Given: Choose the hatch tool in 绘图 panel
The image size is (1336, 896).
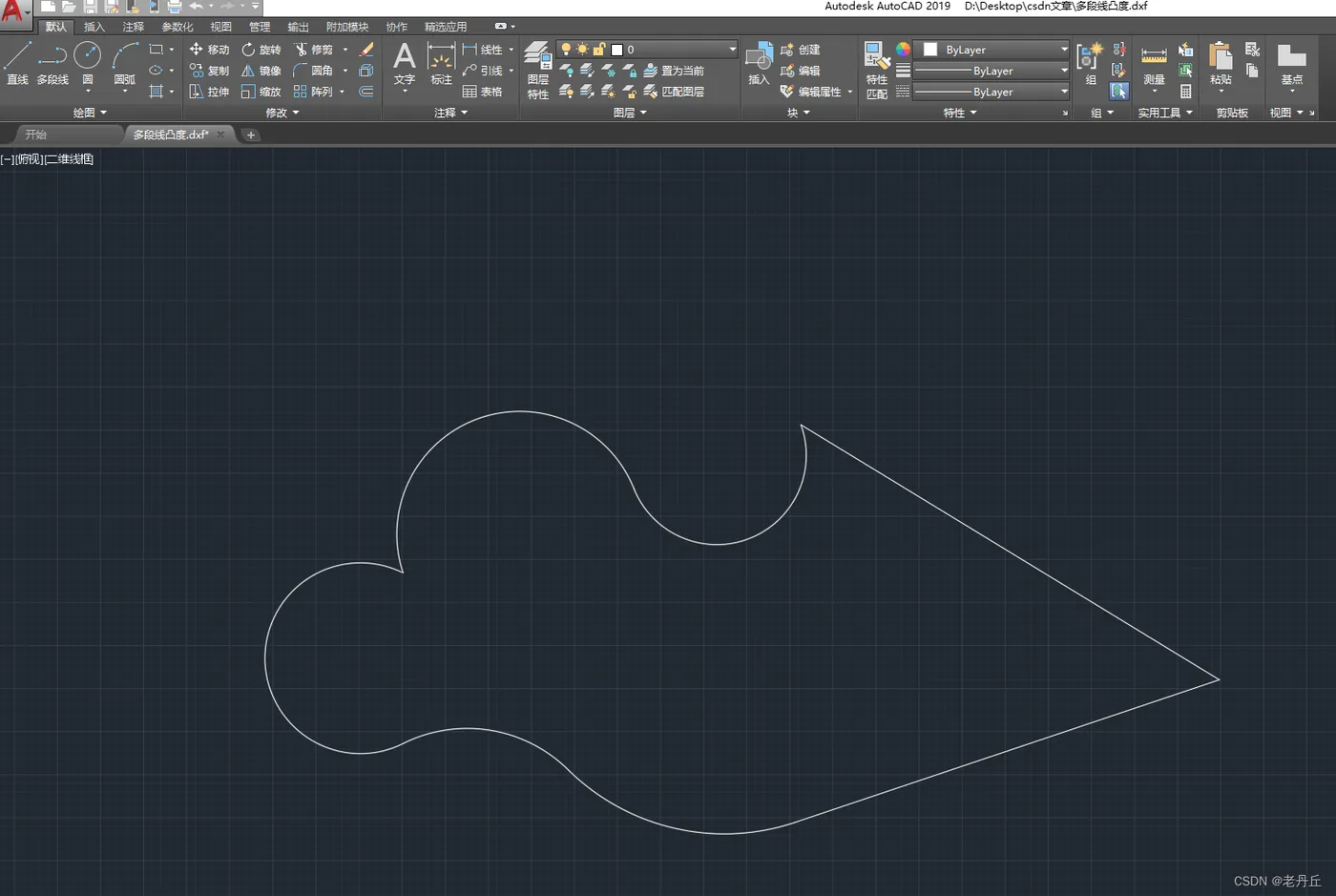Looking at the screenshot, I should tap(157, 92).
